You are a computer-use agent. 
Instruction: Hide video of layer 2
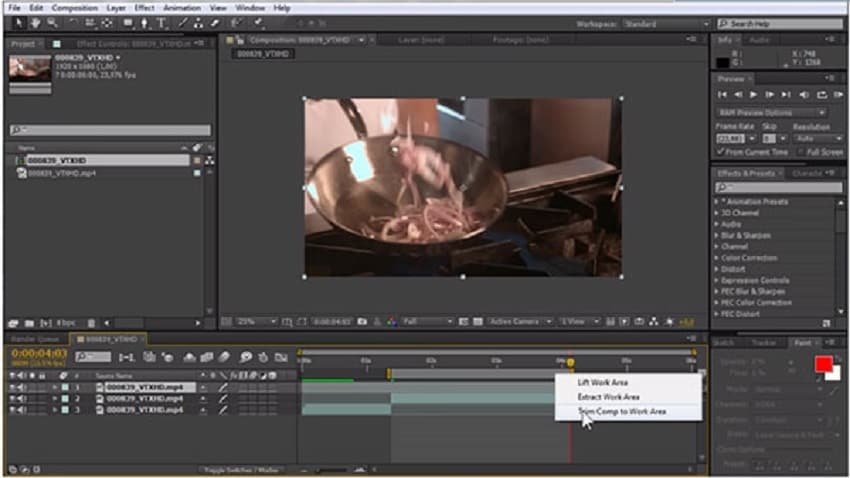tap(12, 399)
